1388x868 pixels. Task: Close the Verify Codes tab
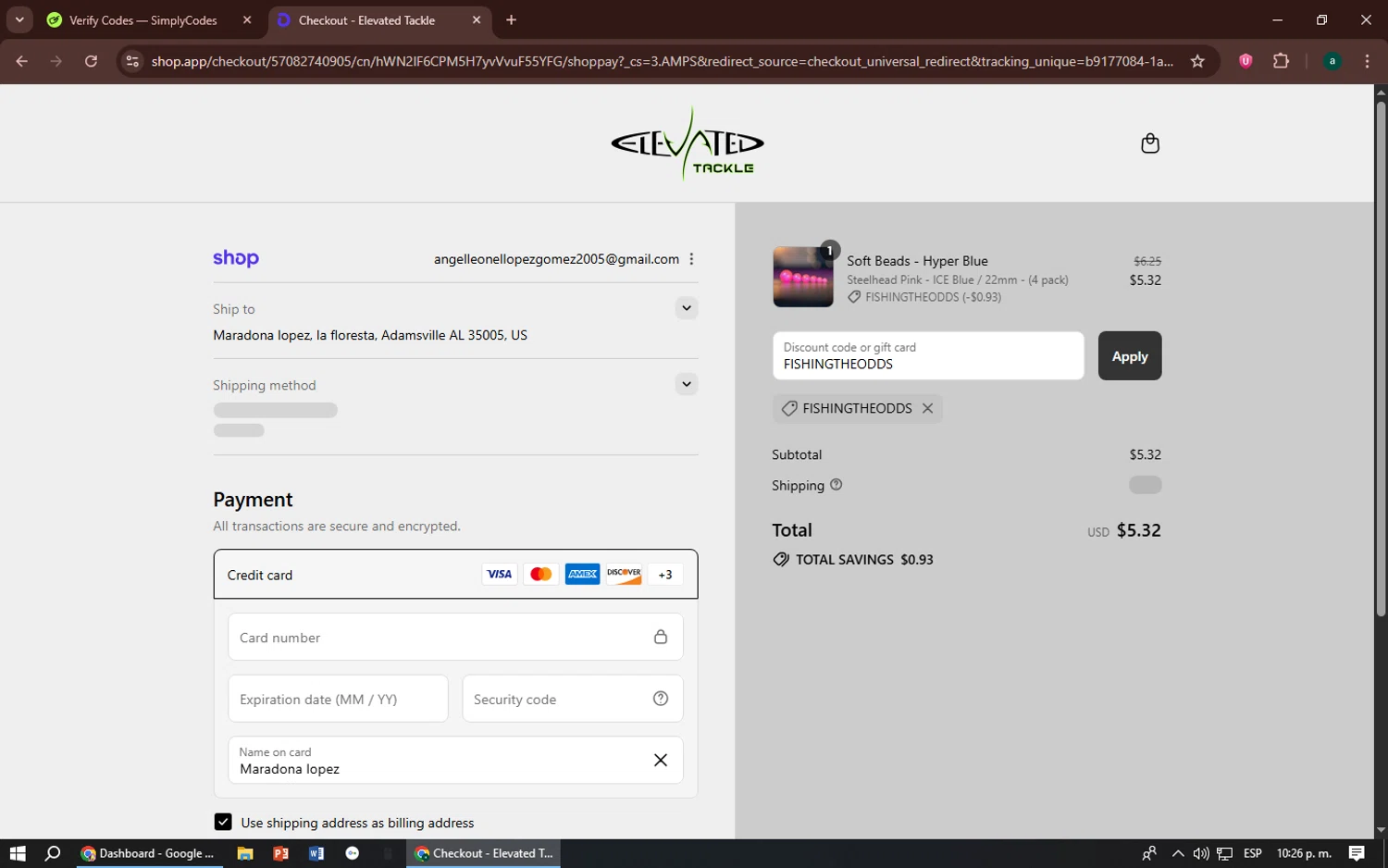click(247, 20)
